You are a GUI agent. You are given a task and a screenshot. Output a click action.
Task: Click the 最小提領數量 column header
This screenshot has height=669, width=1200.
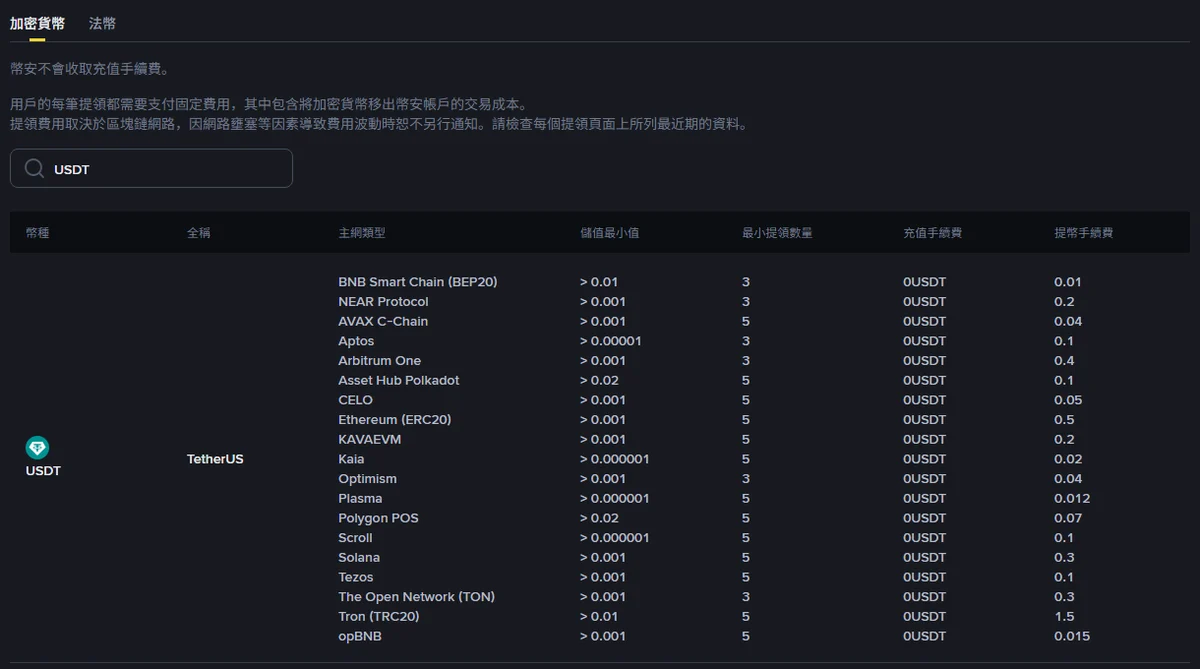(777, 233)
